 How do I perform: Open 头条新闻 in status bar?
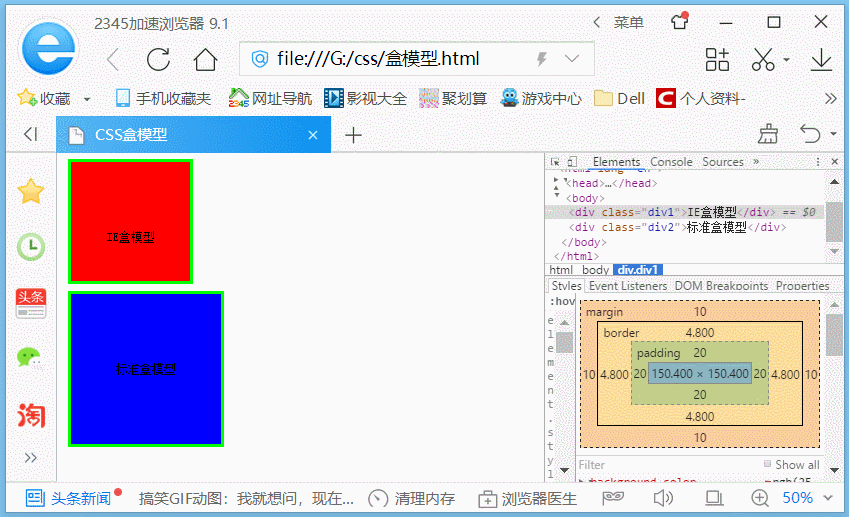74,498
